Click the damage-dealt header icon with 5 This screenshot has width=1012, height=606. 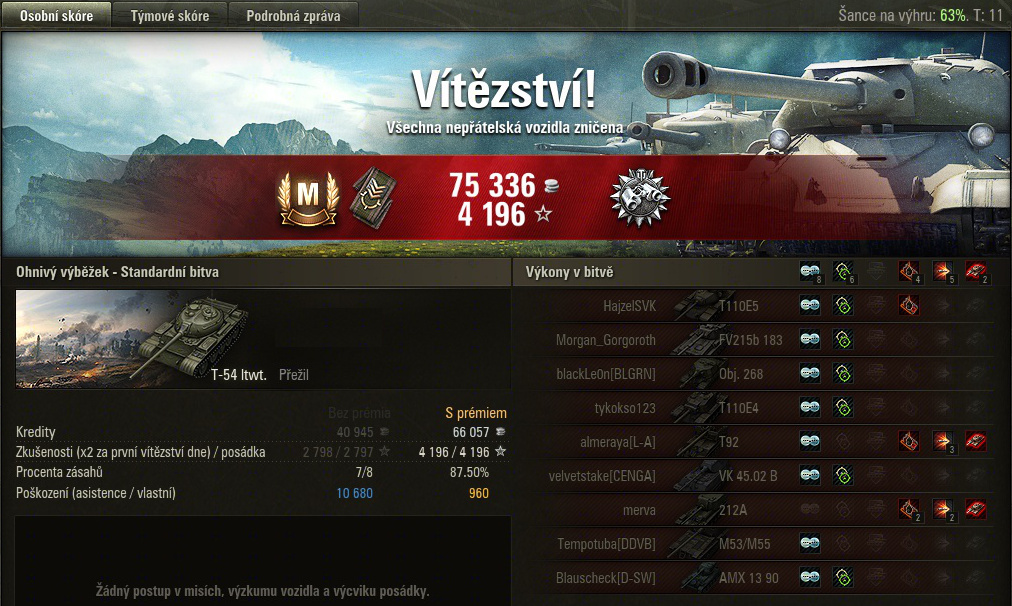[x=942, y=272]
